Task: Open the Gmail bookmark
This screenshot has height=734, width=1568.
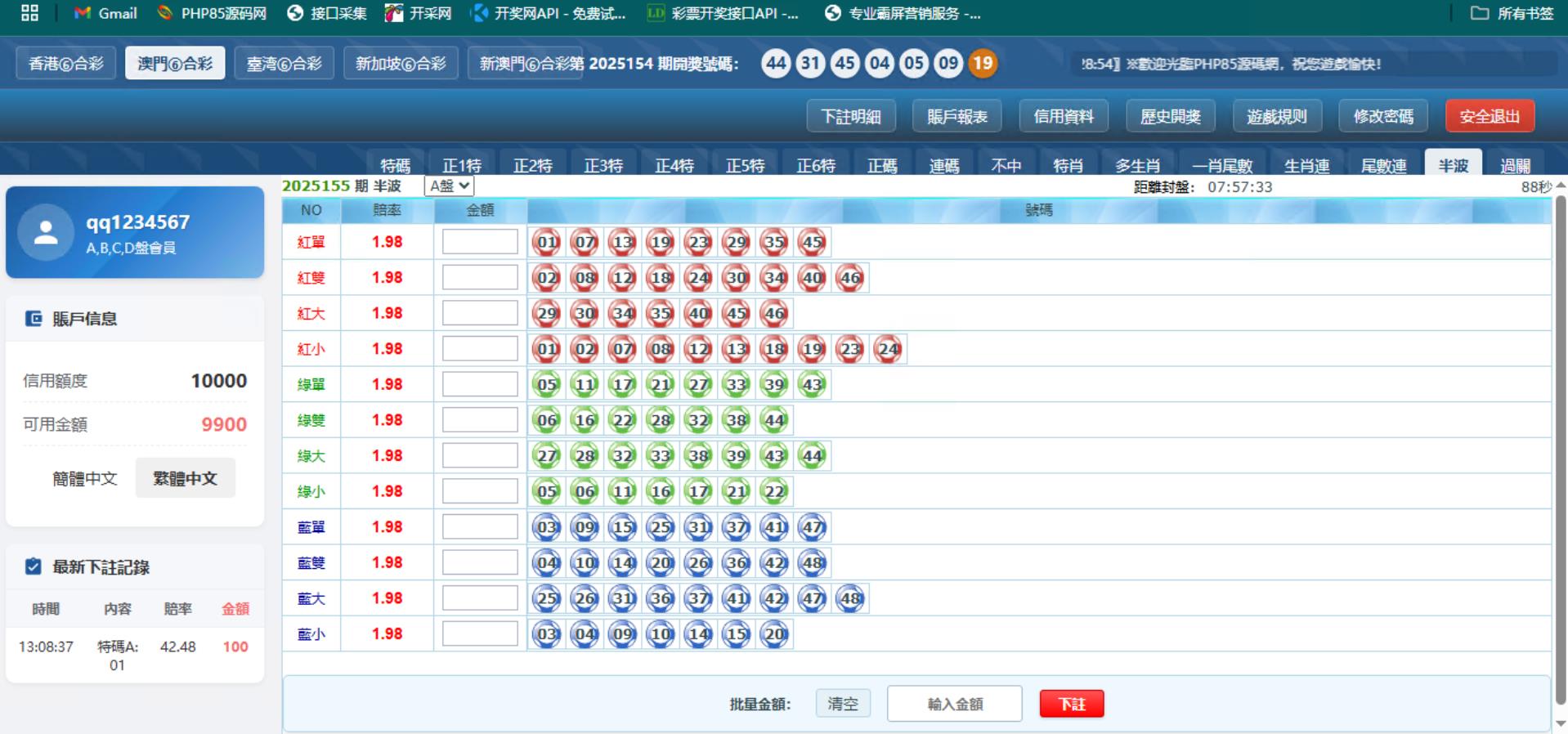Action: coord(105,13)
